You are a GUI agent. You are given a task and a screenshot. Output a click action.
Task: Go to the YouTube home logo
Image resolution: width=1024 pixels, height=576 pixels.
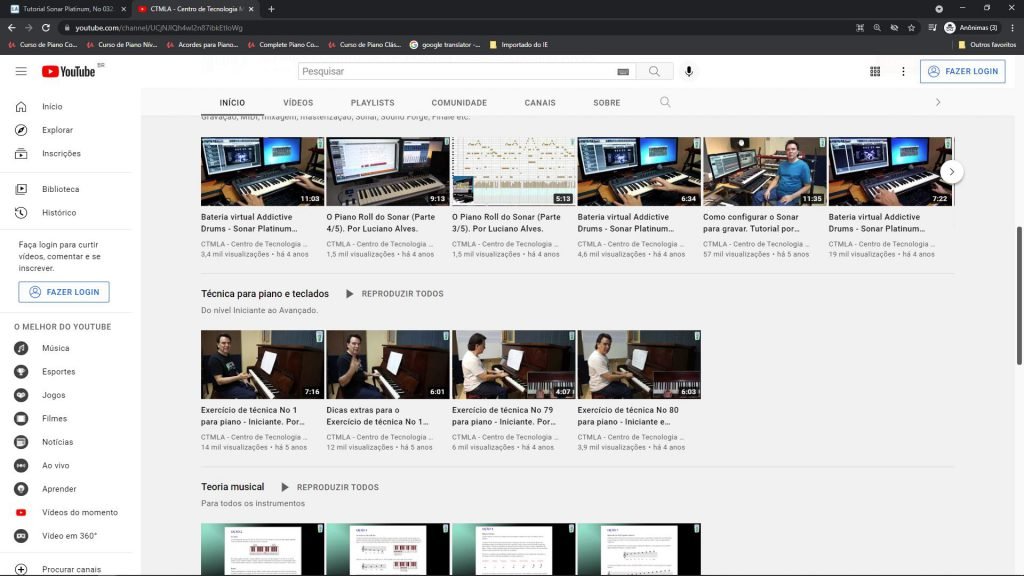69,71
